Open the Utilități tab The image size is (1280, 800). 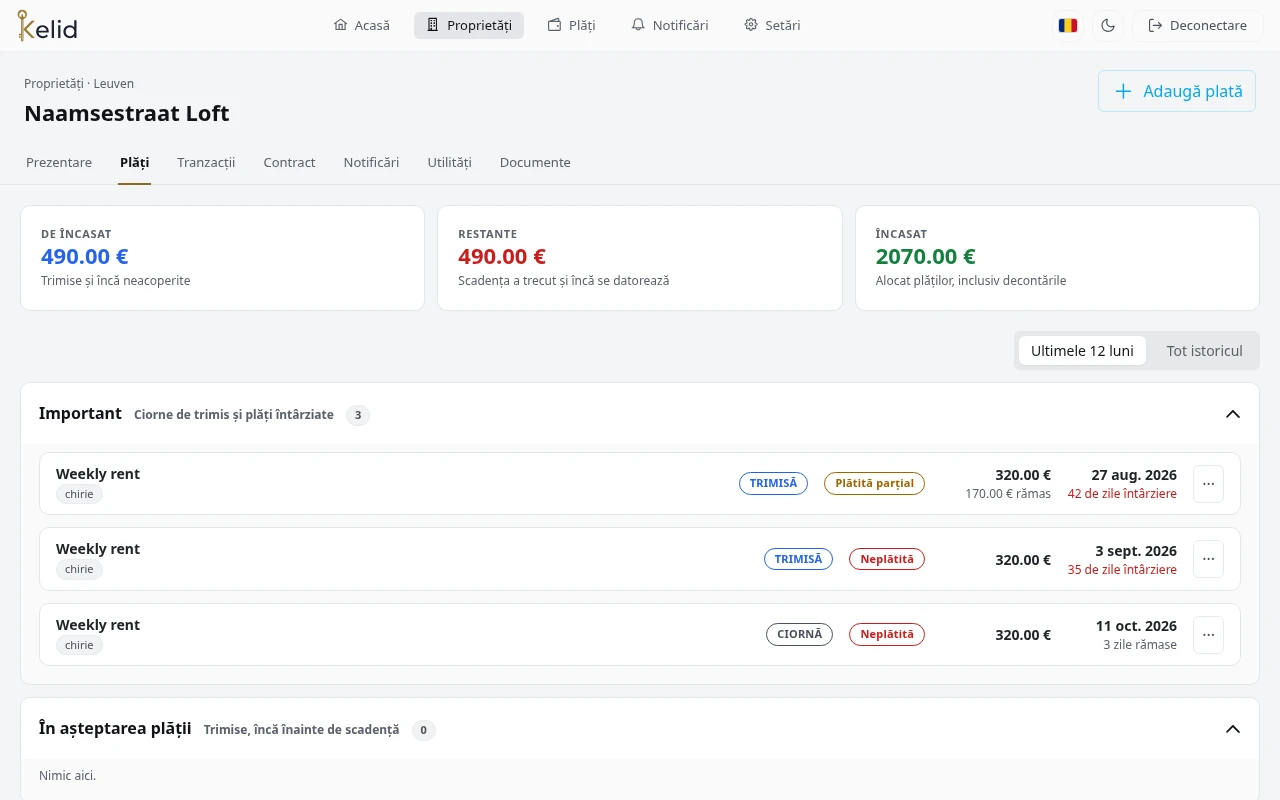(x=449, y=162)
